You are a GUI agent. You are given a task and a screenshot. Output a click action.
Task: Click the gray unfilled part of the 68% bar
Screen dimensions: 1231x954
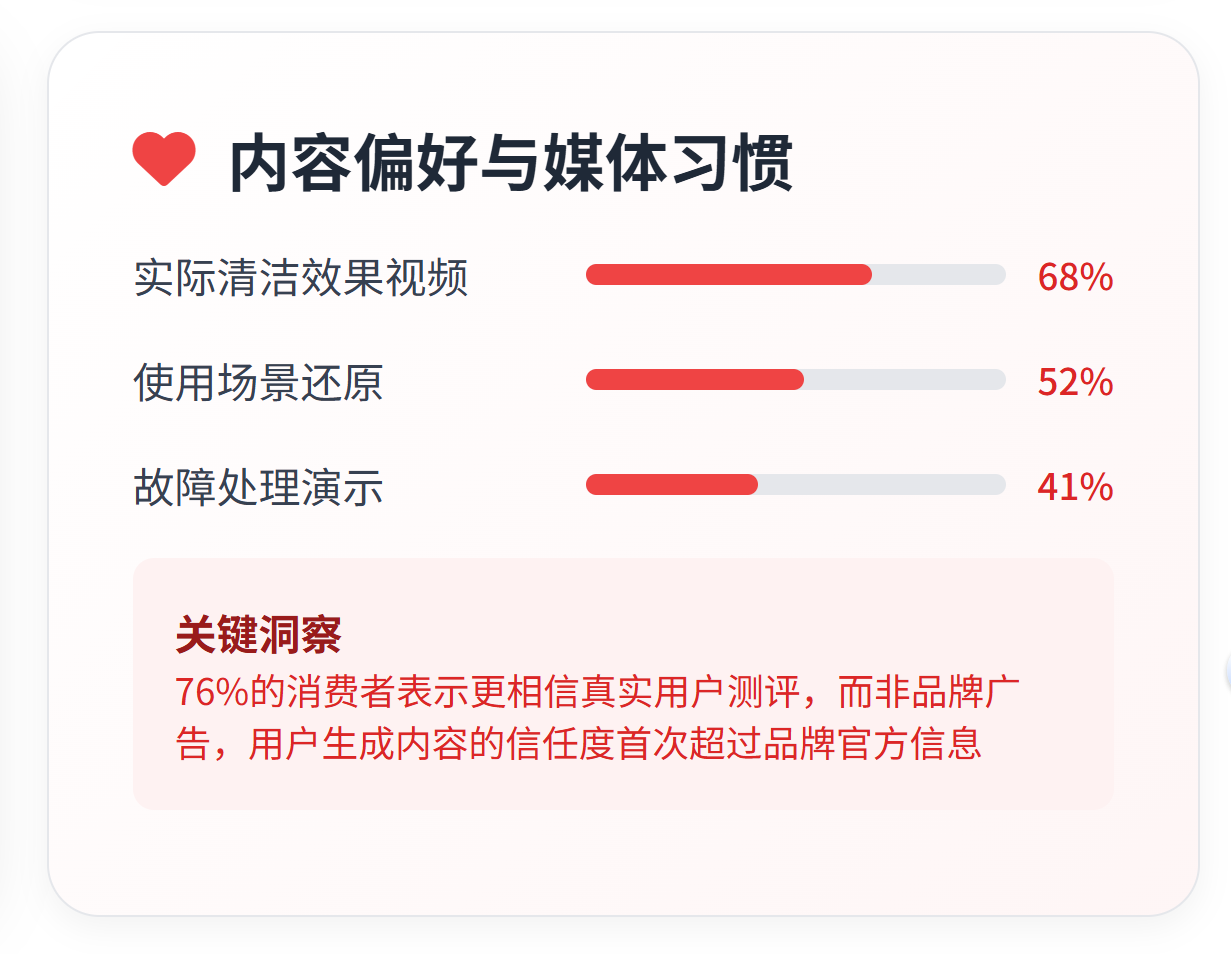coord(938,275)
